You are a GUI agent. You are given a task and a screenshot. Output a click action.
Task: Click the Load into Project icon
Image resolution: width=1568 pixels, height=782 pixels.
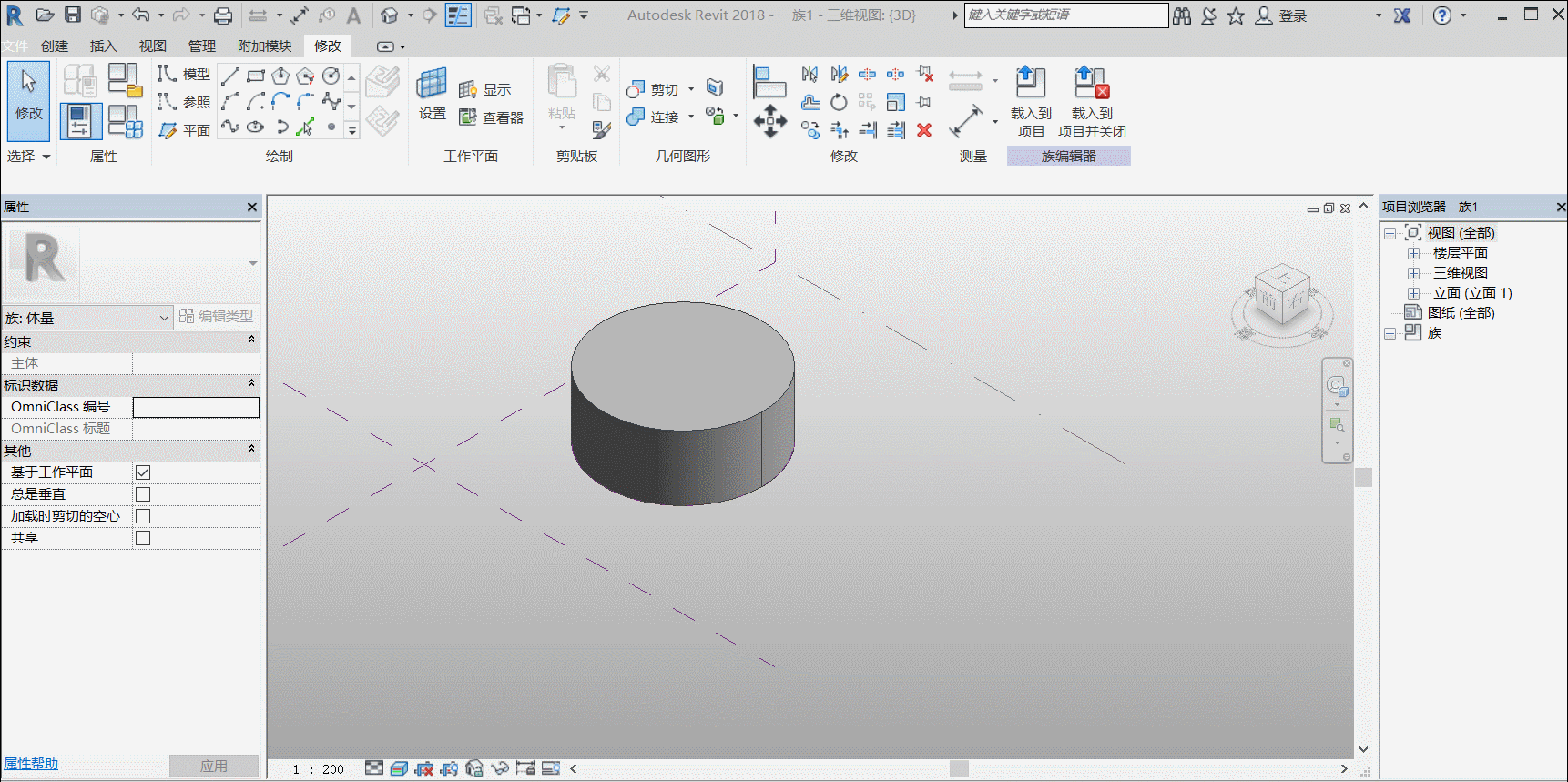(x=1030, y=82)
